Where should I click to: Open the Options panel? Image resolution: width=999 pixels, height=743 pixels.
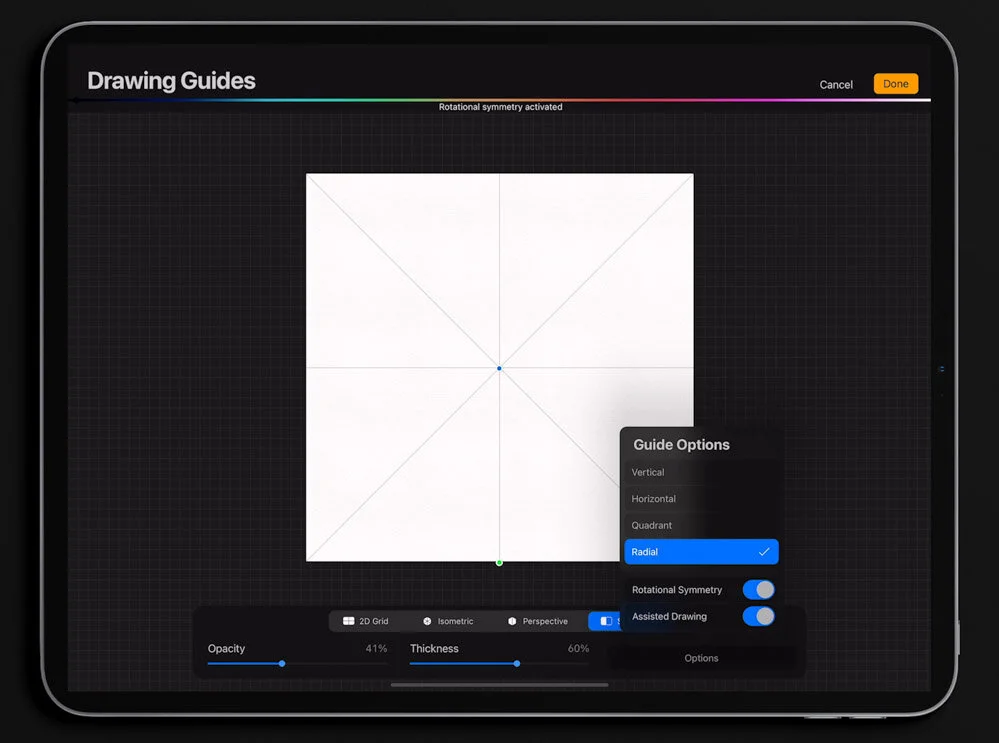click(x=701, y=658)
